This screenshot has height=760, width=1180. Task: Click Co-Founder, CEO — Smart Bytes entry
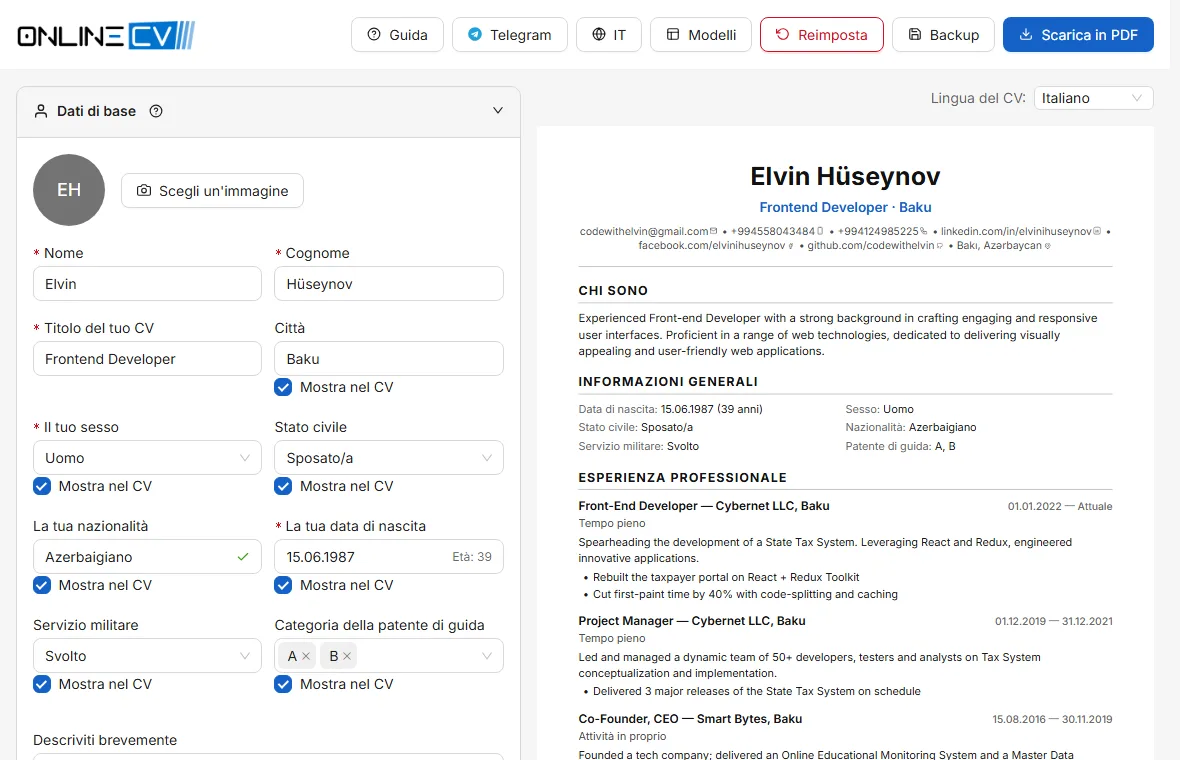pyautogui.click(x=690, y=719)
